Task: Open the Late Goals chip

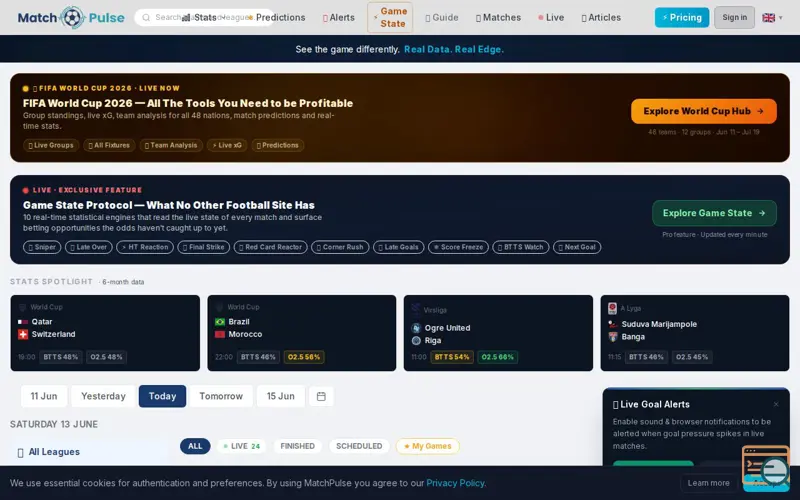Action: (x=398, y=247)
